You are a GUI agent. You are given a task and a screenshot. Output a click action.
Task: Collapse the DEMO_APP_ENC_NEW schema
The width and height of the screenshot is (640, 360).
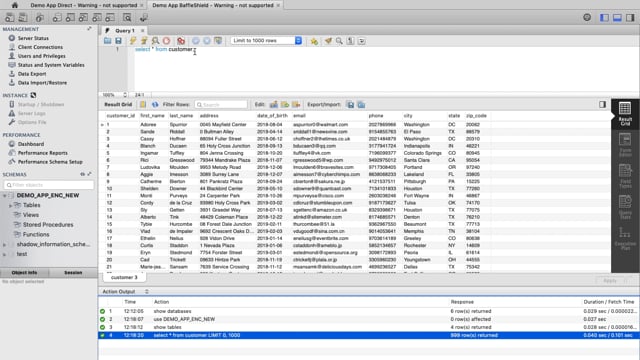pos(5,196)
